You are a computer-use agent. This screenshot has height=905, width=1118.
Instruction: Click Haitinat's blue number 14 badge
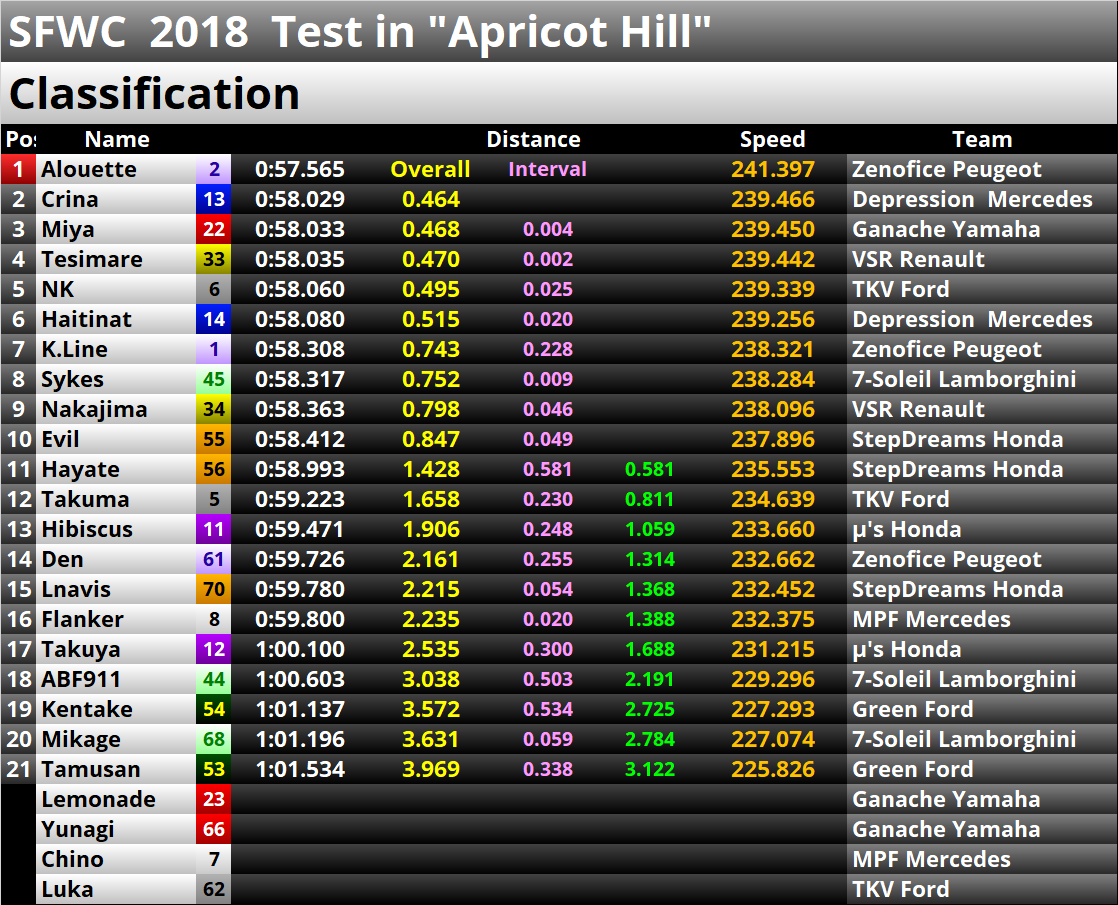tap(214, 319)
